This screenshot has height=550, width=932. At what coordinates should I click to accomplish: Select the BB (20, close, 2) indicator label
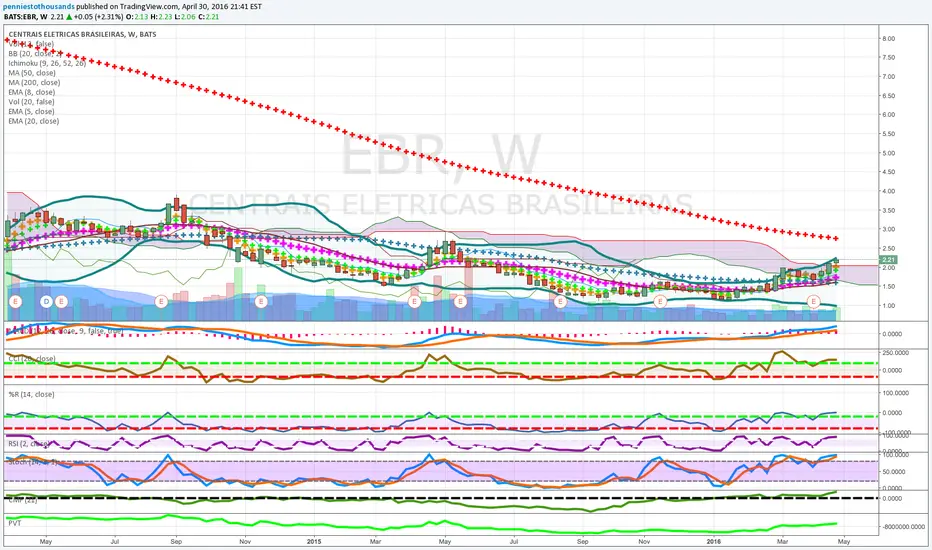(x=35, y=54)
